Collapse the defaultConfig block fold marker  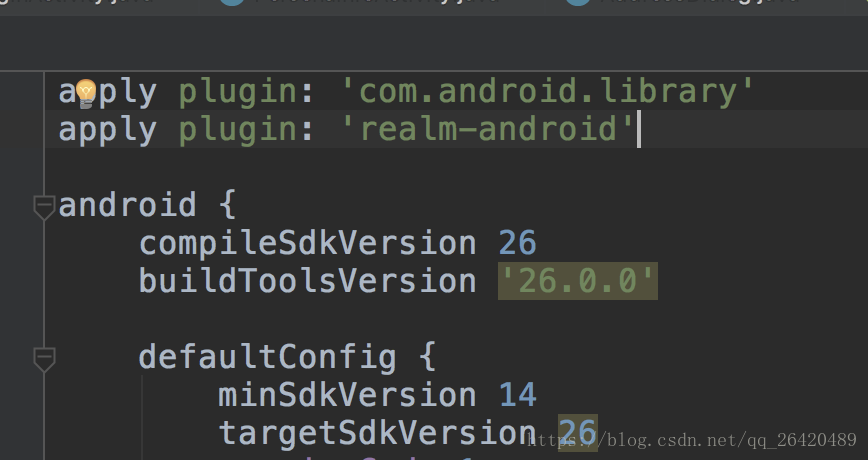point(44,359)
